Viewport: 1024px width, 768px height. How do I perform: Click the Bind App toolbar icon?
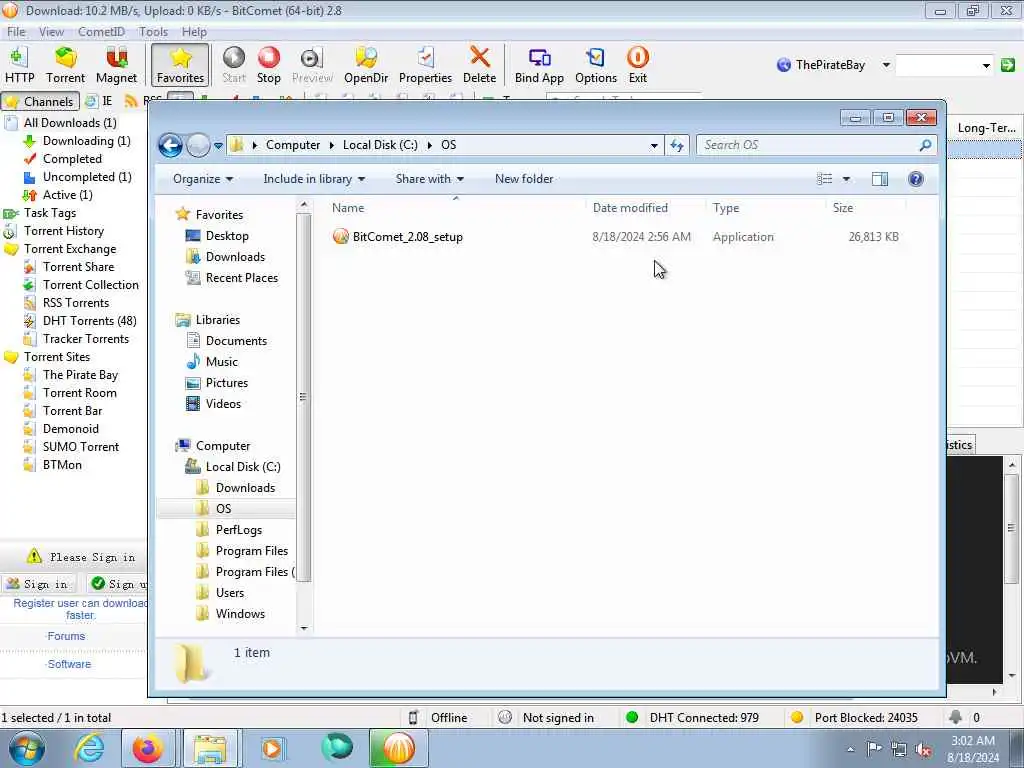tap(539, 65)
